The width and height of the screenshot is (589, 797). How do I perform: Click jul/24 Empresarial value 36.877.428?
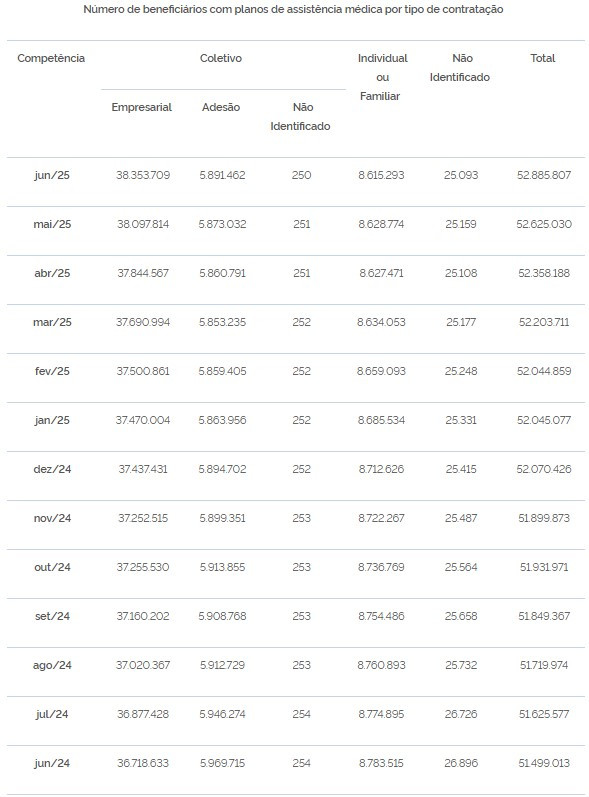point(143,714)
